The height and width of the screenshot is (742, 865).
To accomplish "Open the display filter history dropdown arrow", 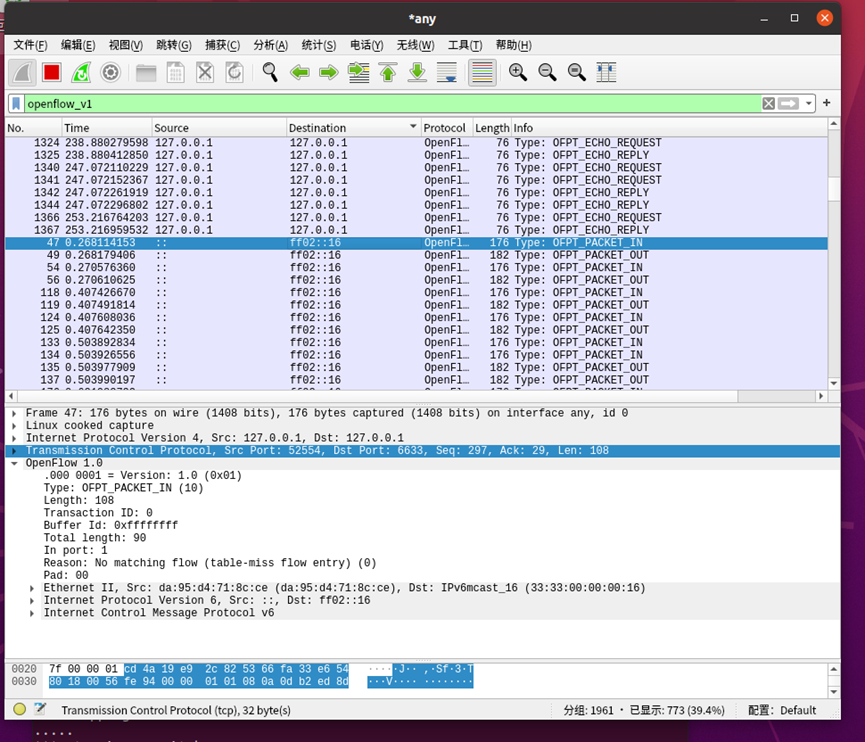I will pos(809,103).
